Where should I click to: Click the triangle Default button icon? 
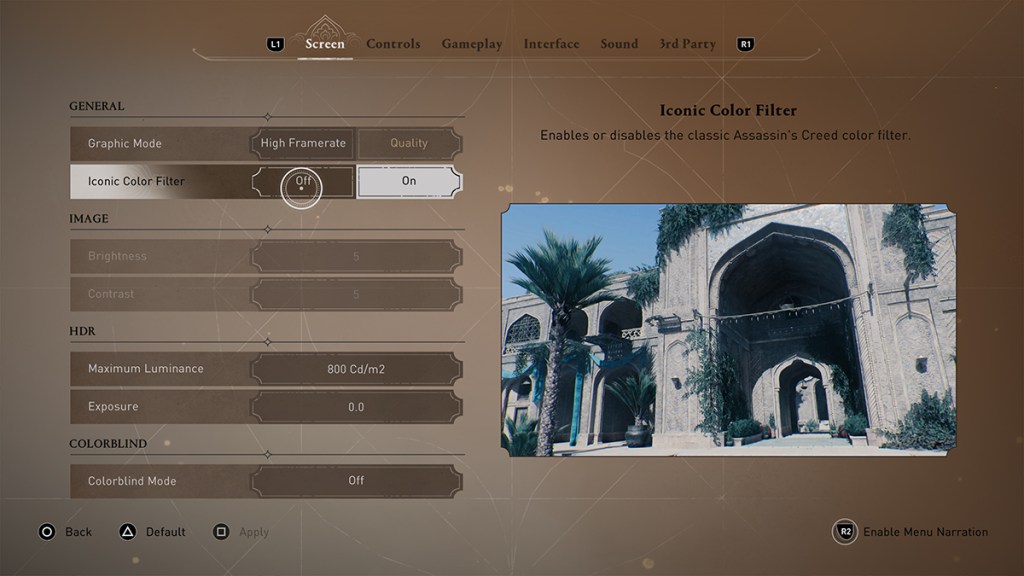(x=128, y=532)
